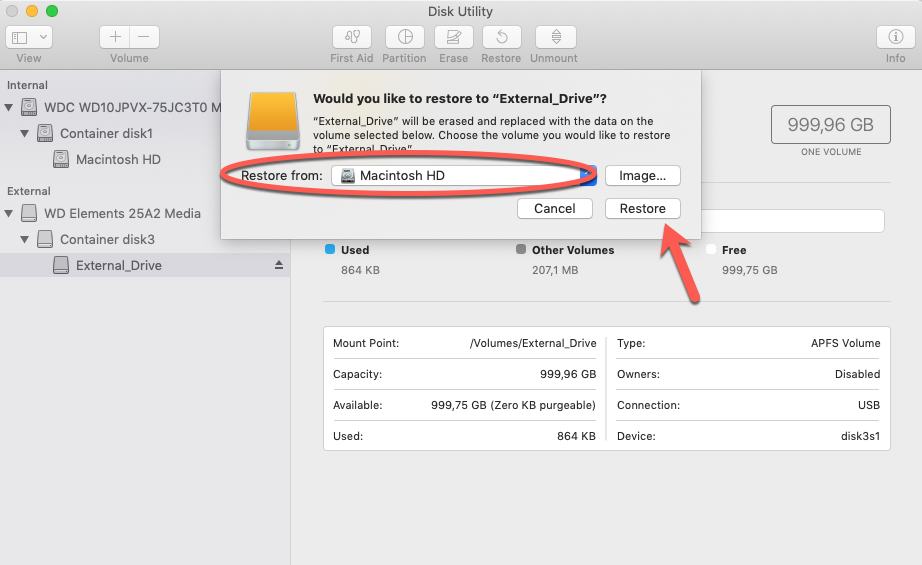Confirm with the Restore dialog button
922x565 pixels.
(643, 208)
